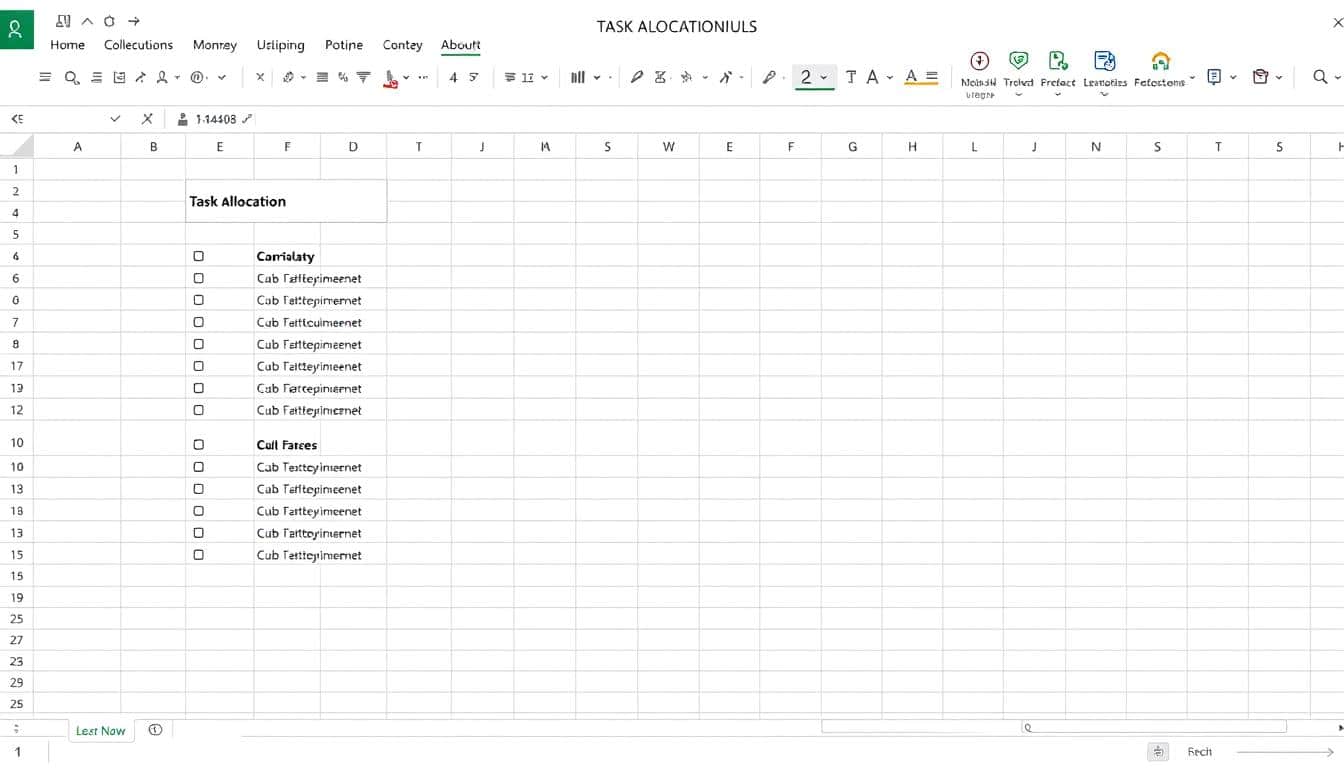Expand the line spacing 11 dropdown
The image size is (1344, 768).
[x=544, y=78]
